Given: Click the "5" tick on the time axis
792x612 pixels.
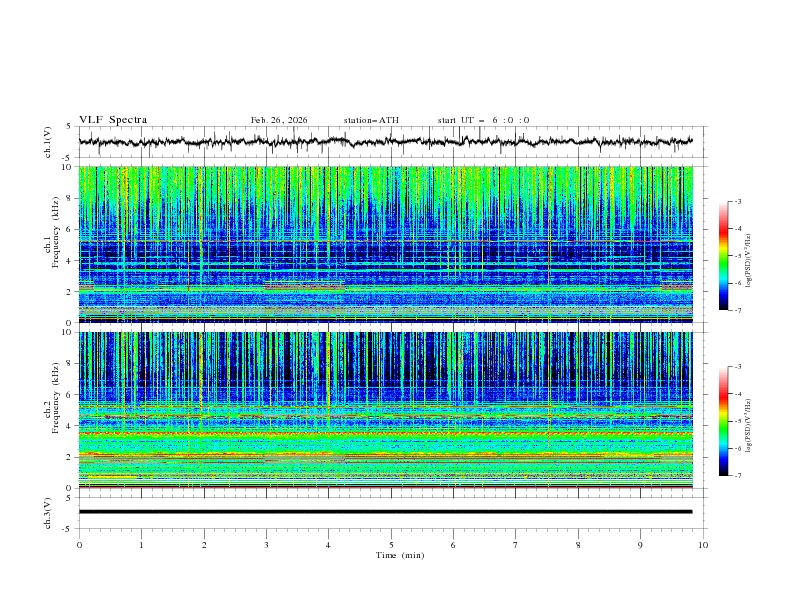Looking at the screenshot, I should pos(391,545).
